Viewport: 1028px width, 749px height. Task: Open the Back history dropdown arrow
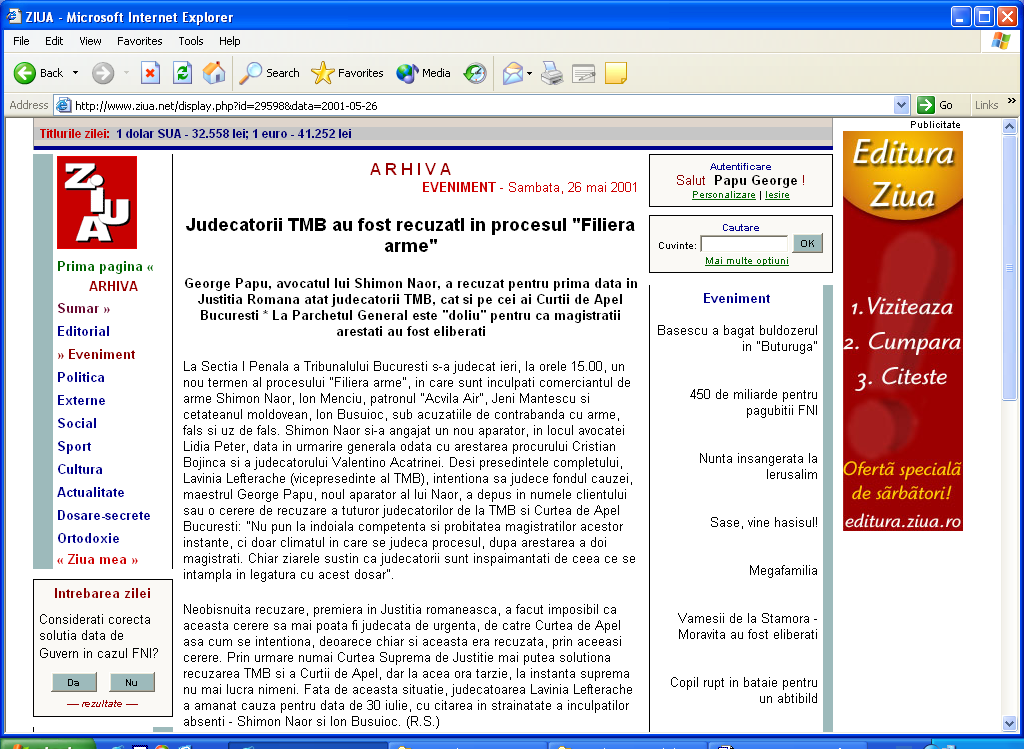(75, 73)
